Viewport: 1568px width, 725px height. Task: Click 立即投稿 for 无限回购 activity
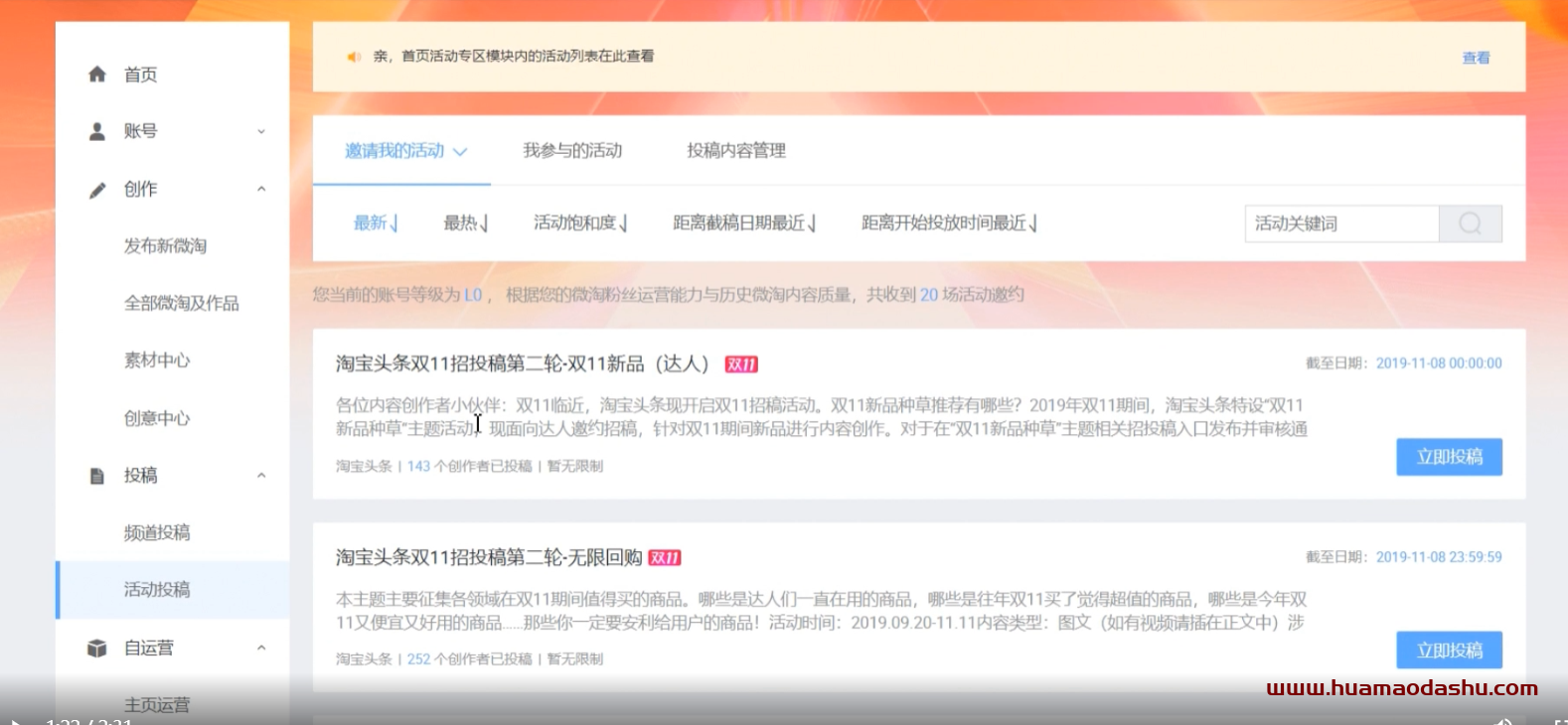coord(1449,651)
